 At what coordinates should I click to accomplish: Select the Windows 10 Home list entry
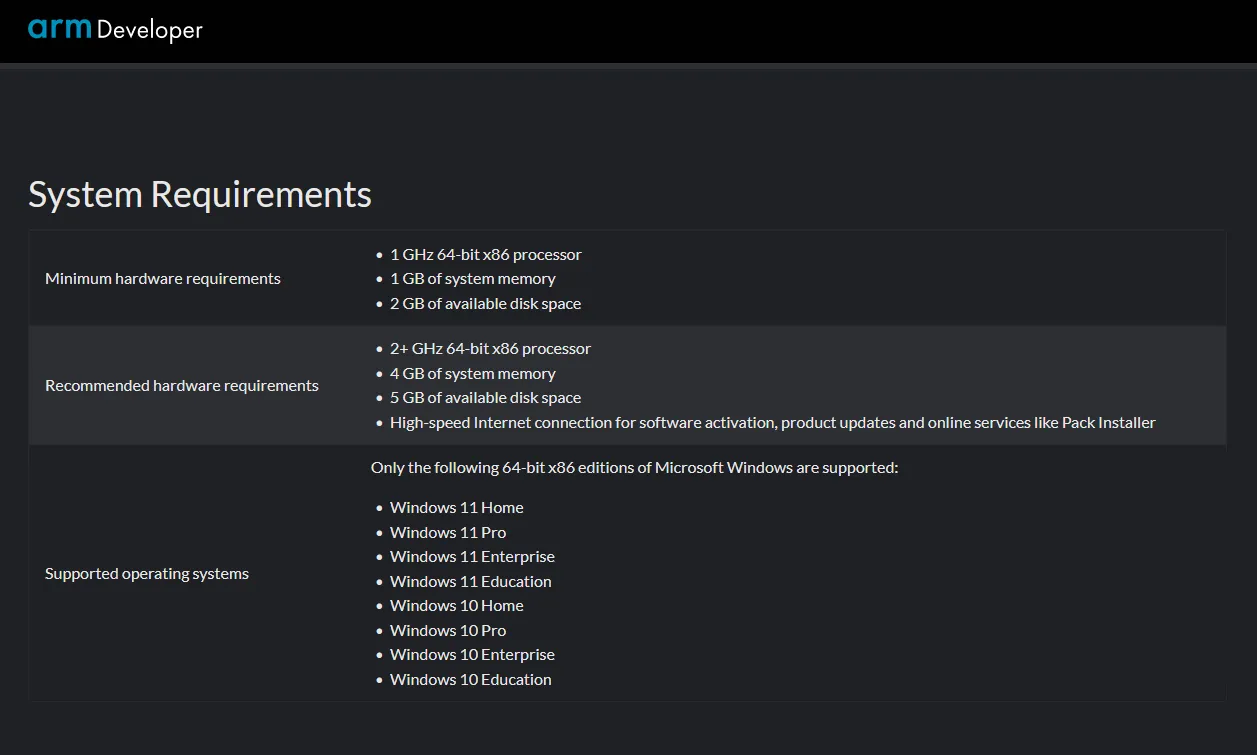(x=456, y=606)
